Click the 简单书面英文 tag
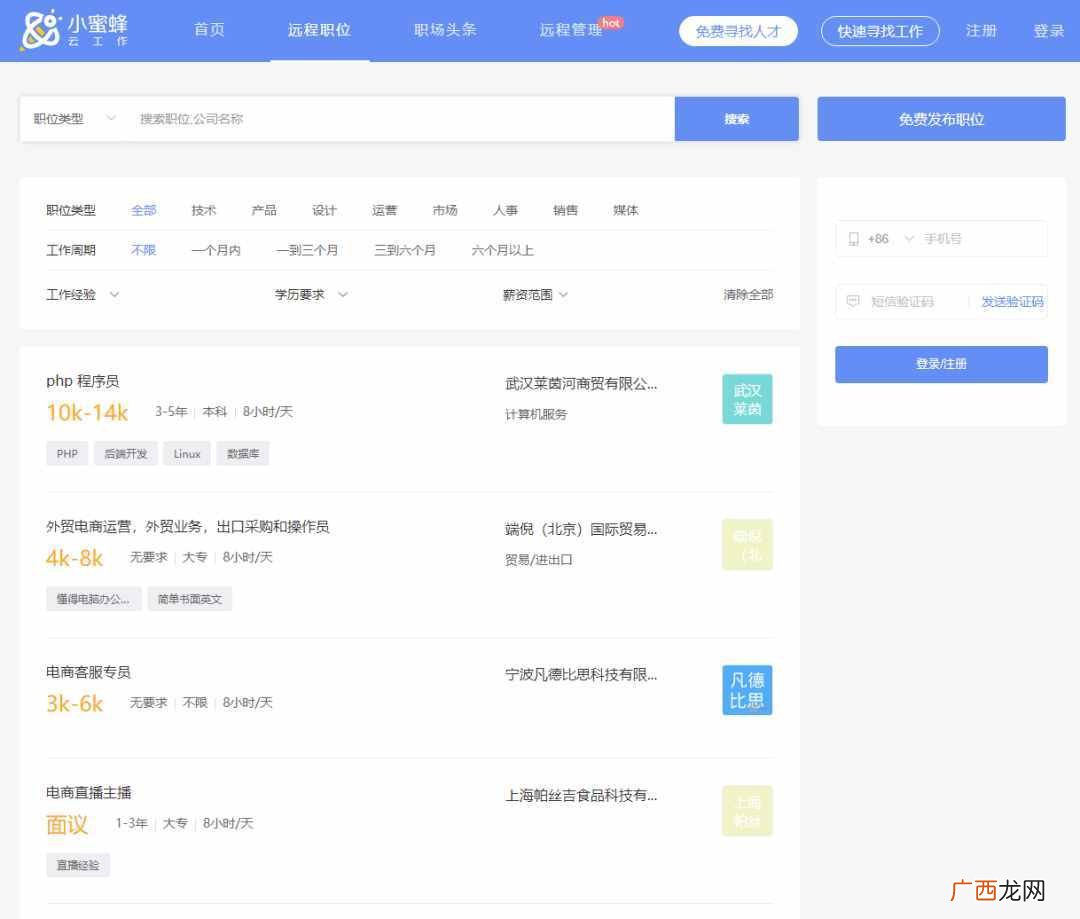This screenshot has width=1080, height=919. point(189,599)
